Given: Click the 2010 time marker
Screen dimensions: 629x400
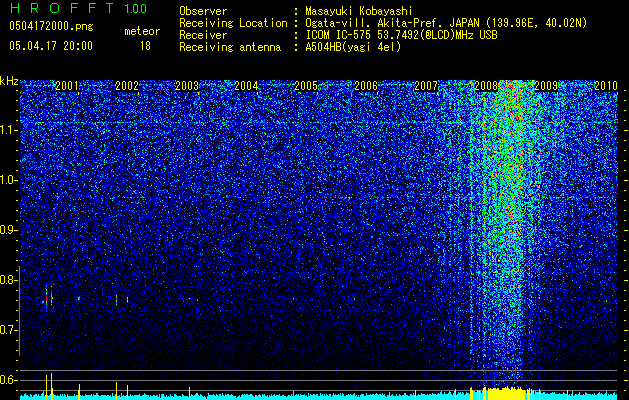Looking at the screenshot, I should (606, 86).
